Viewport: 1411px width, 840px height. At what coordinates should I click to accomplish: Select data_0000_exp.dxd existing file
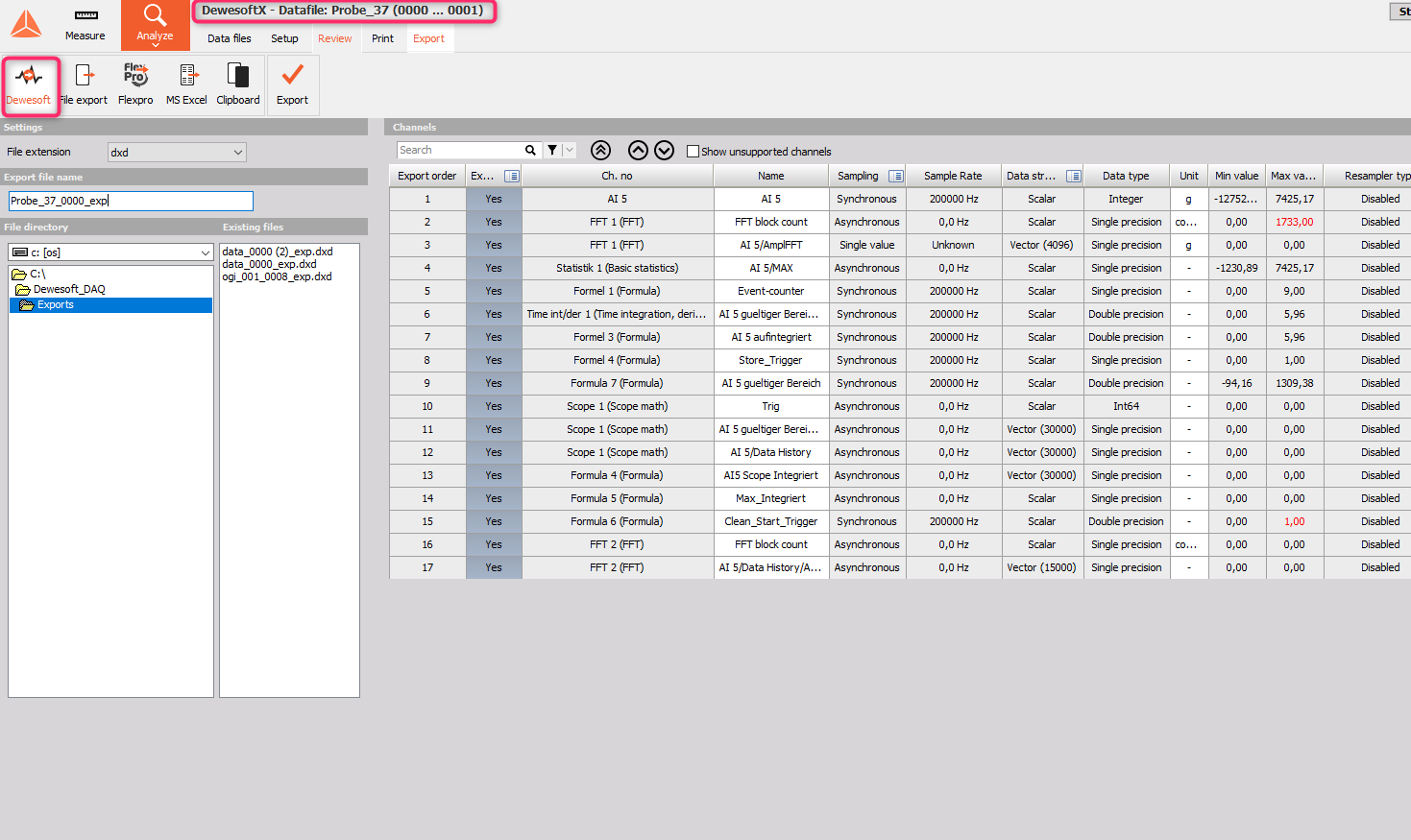coord(269,264)
